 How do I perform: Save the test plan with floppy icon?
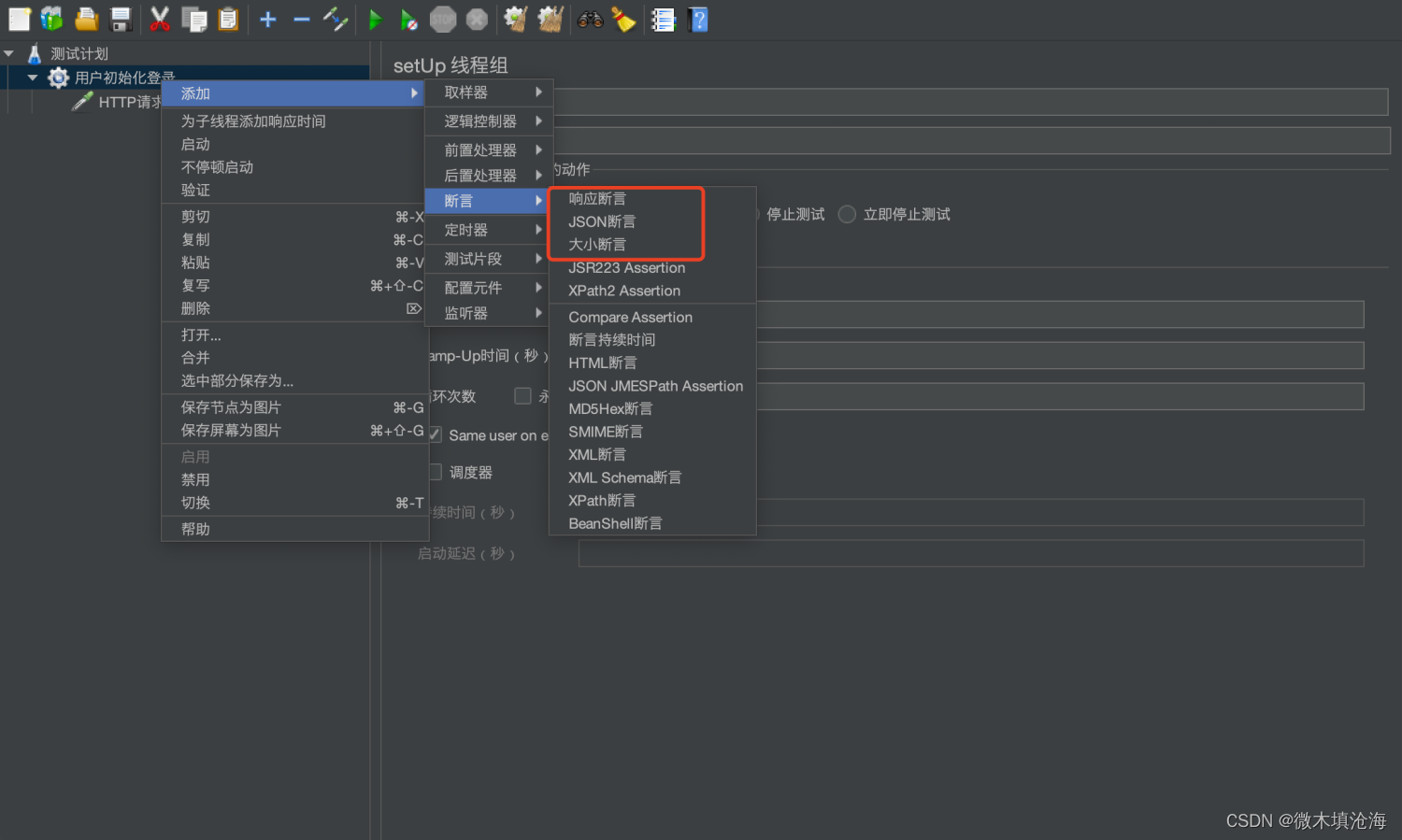point(121,19)
